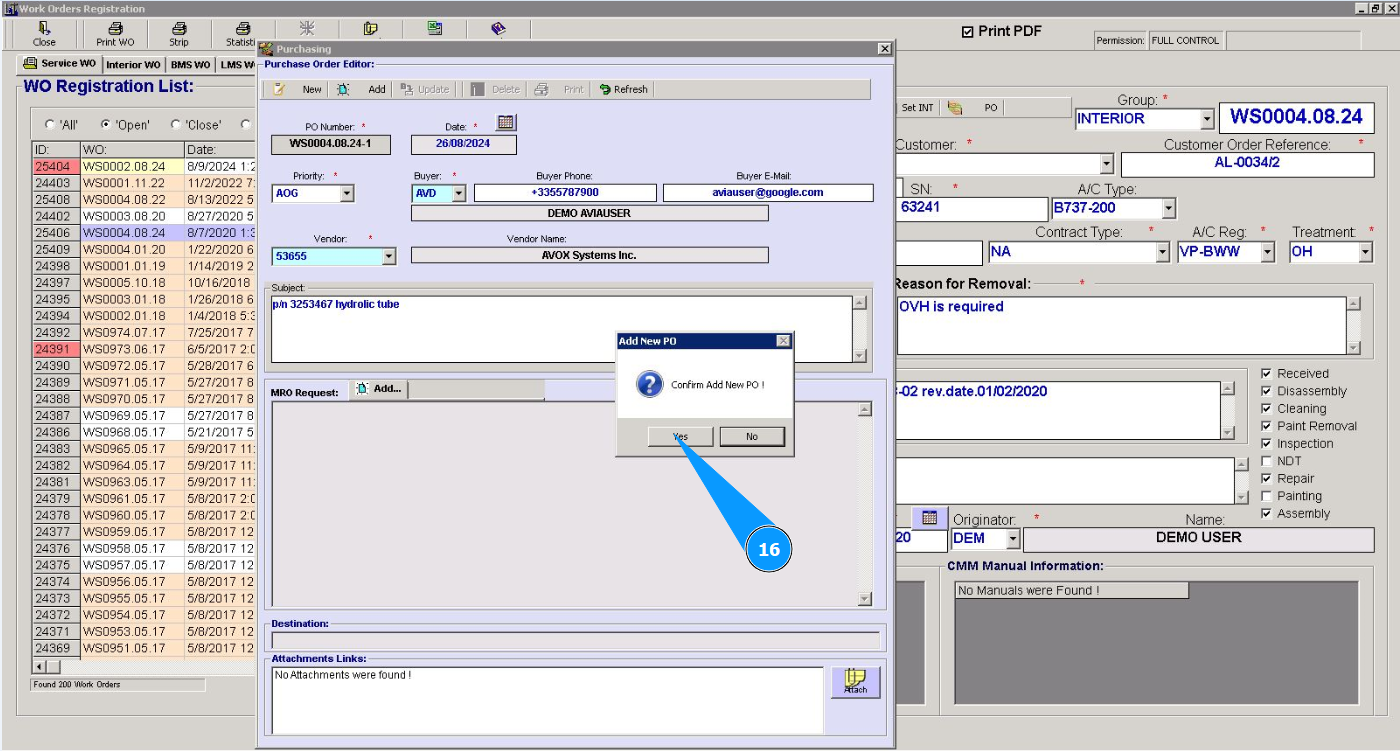Click the green Refresh arrow icon

(605, 89)
